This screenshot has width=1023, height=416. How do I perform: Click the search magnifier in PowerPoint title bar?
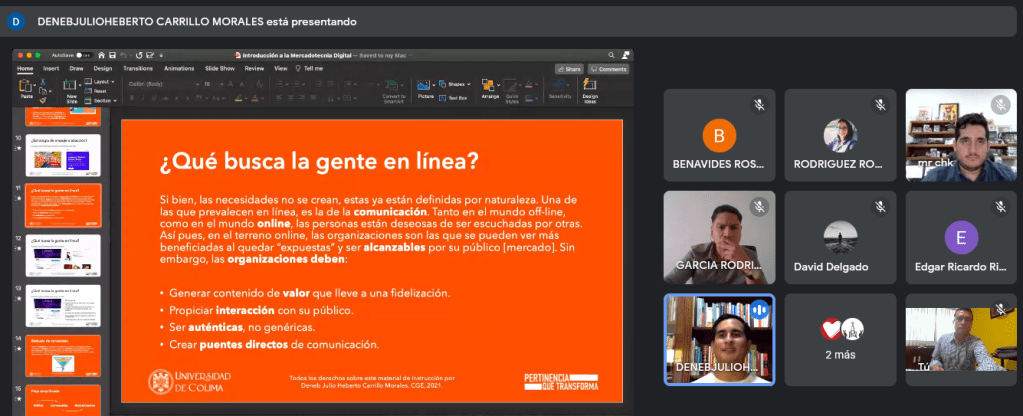tap(613, 54)
